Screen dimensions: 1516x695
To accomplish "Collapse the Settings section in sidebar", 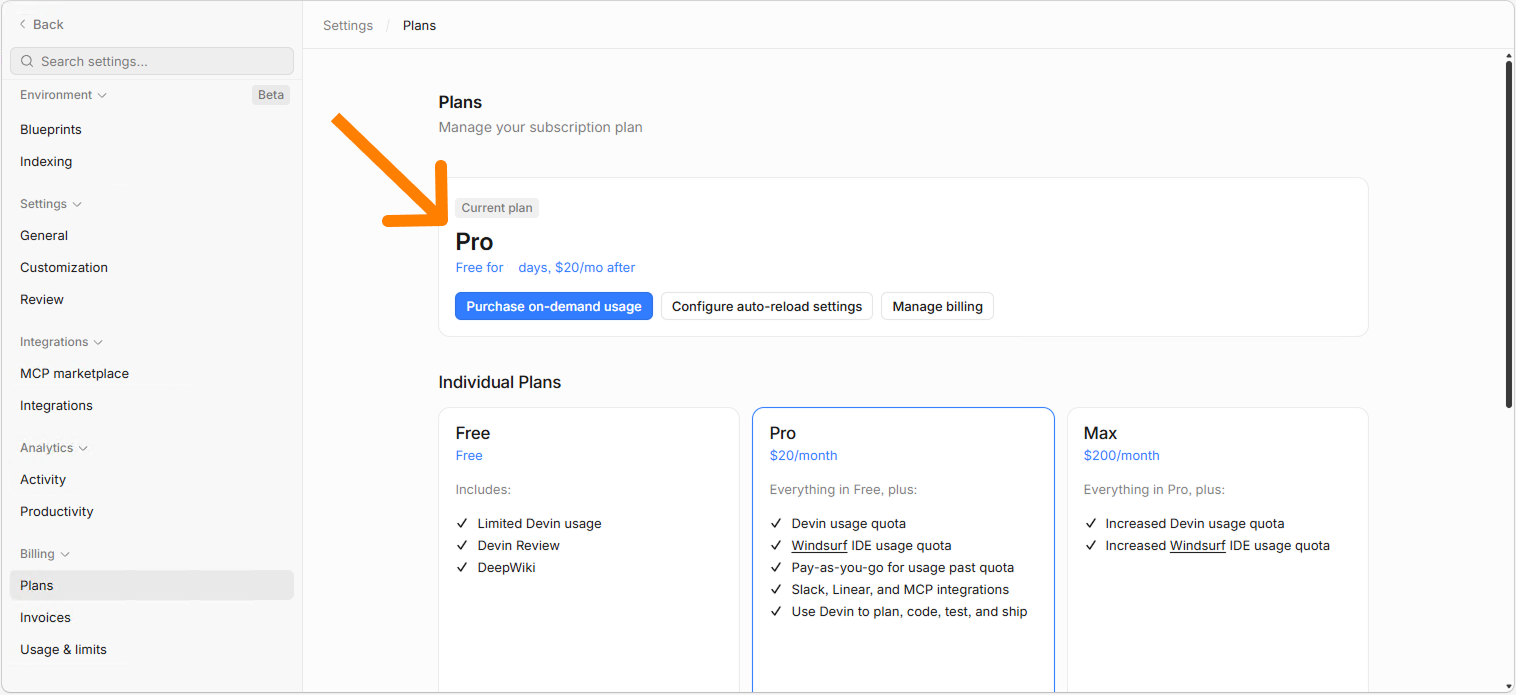I will click(76, 203).
